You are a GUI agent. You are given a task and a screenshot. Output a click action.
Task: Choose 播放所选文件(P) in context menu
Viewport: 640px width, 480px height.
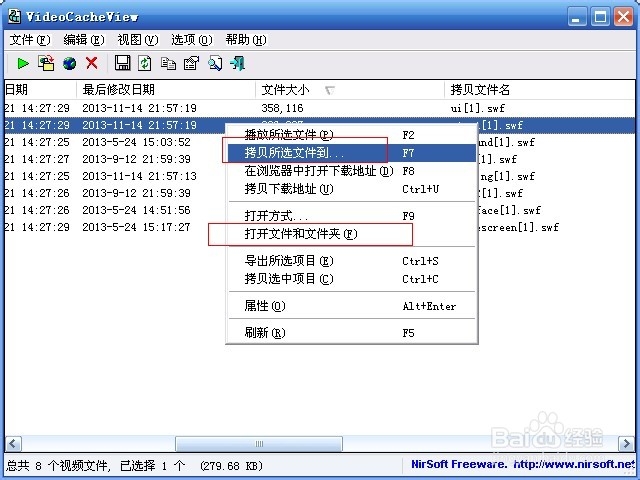tap(352, 135)
